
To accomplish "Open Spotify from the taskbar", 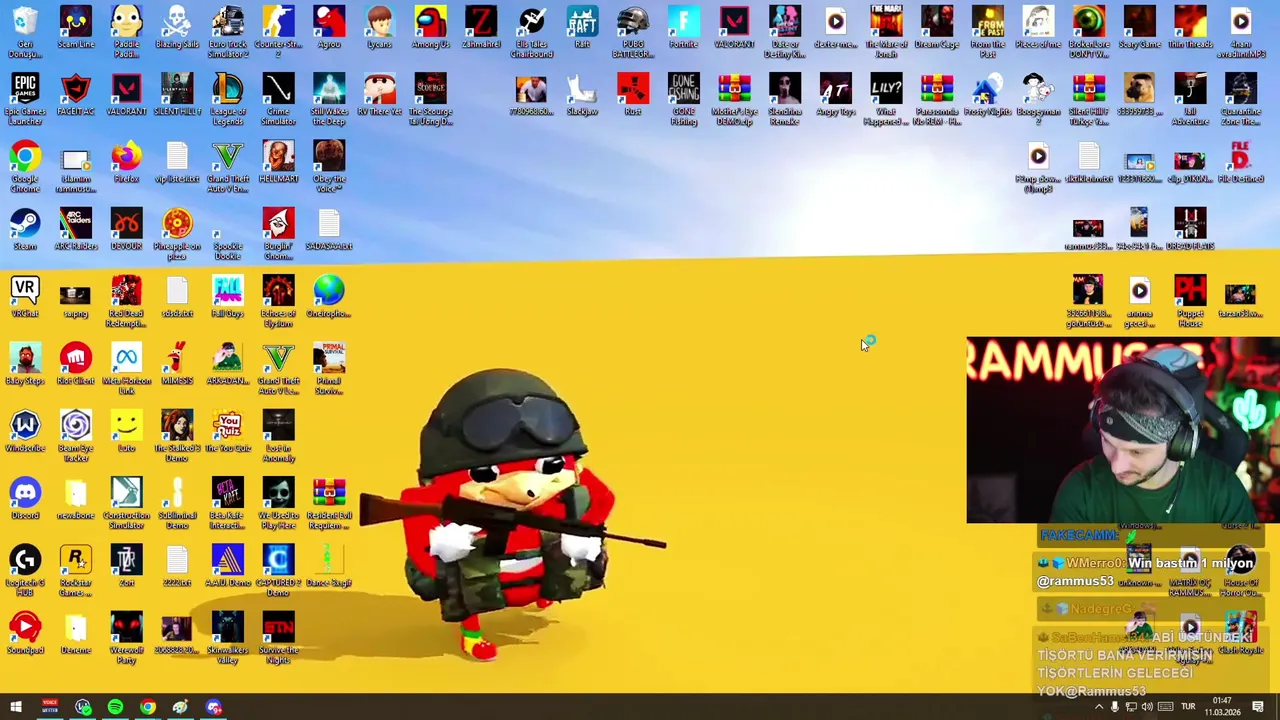I will [115, 708].
